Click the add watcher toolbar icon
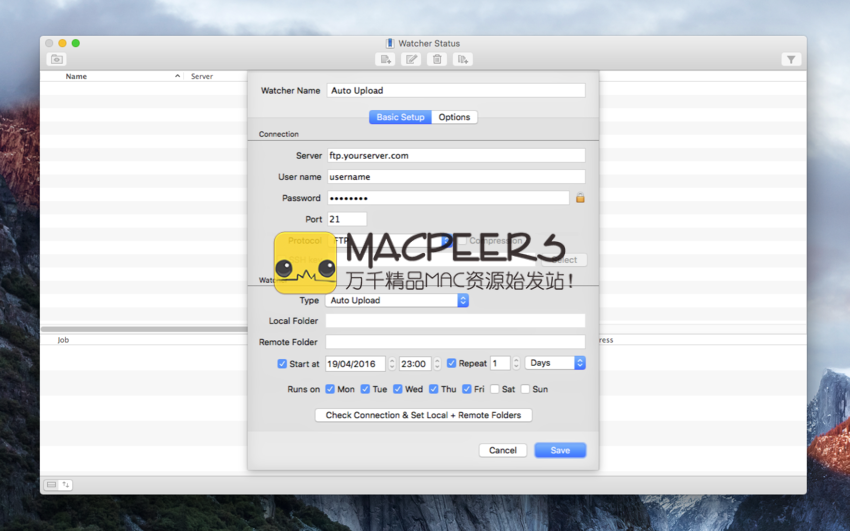 point(385,60)
